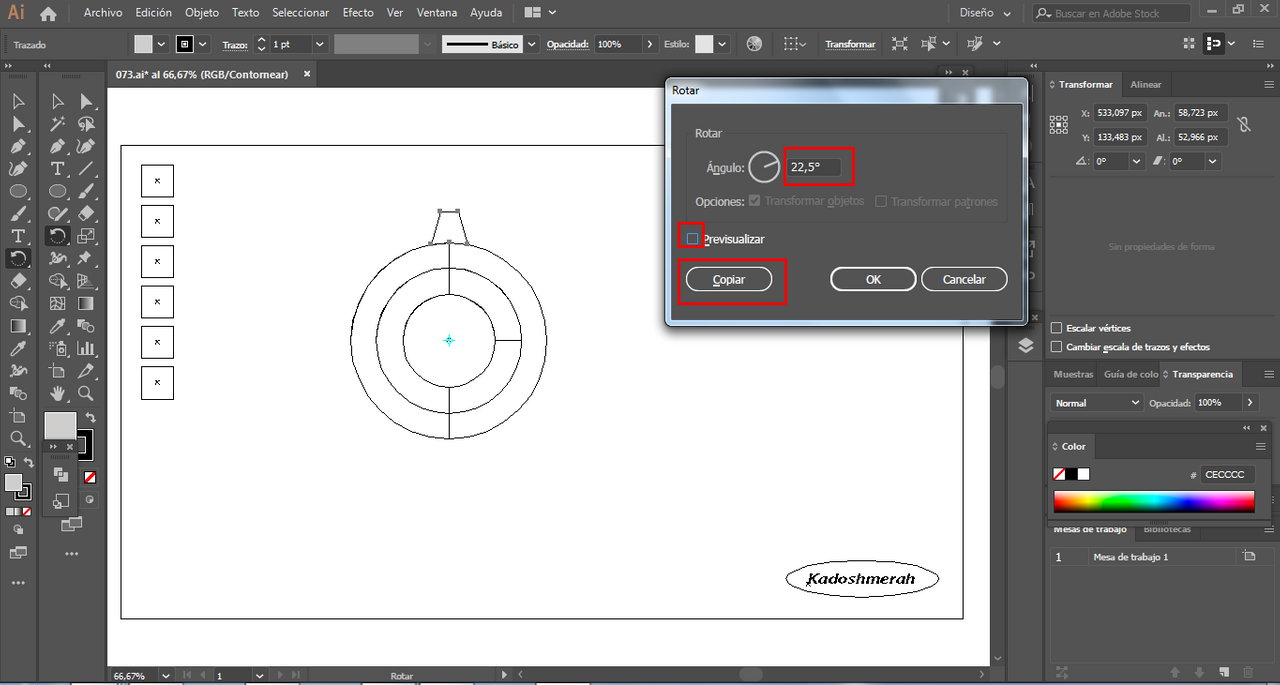Viewport: 1280px width, 685px height.
Task: Open the Estilo graphic style dropdown
Action: tap(722, 44)
